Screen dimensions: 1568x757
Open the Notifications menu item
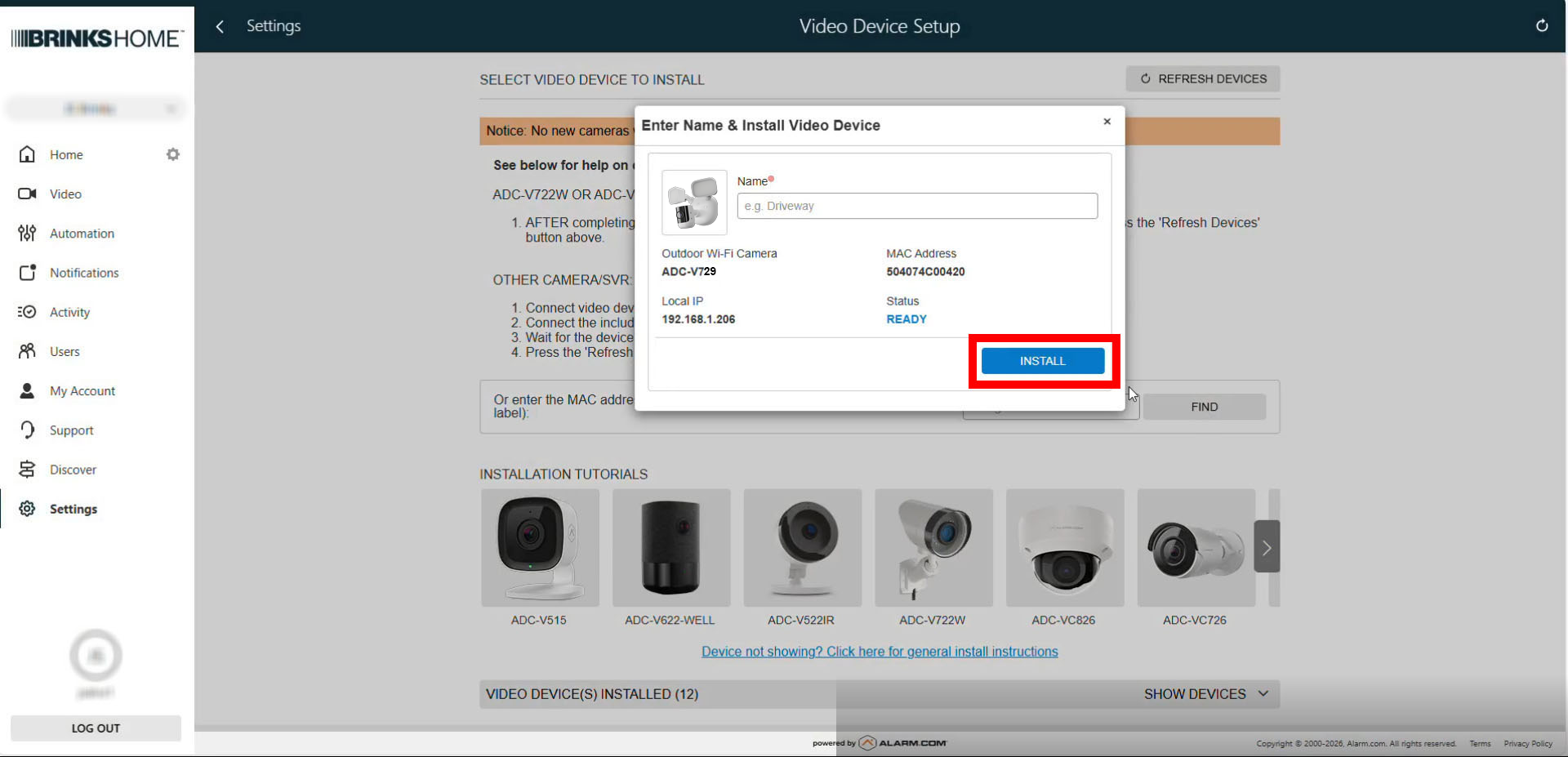(84, 273)
